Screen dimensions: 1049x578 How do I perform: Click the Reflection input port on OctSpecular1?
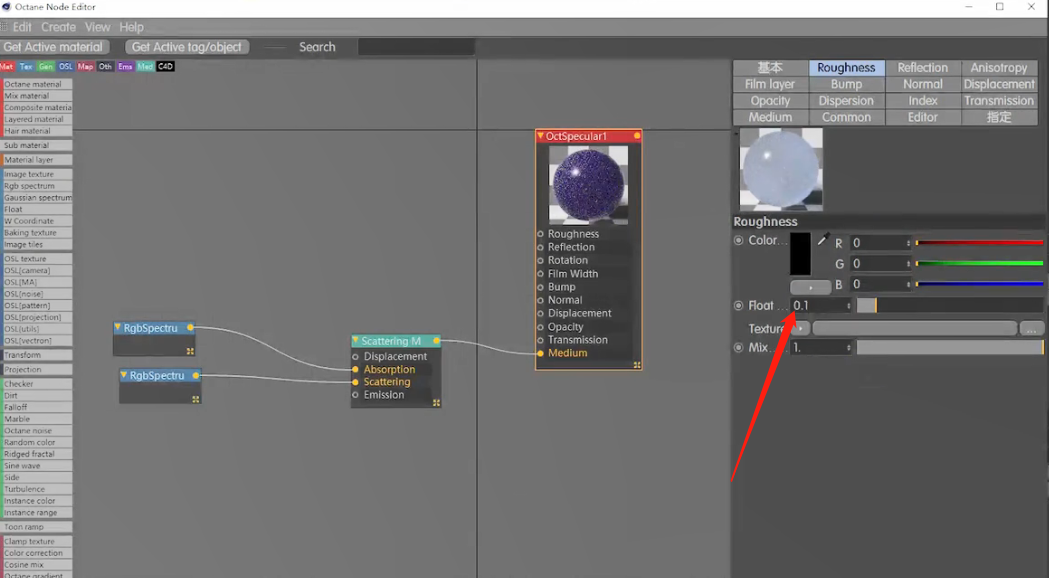coord(541,248)
